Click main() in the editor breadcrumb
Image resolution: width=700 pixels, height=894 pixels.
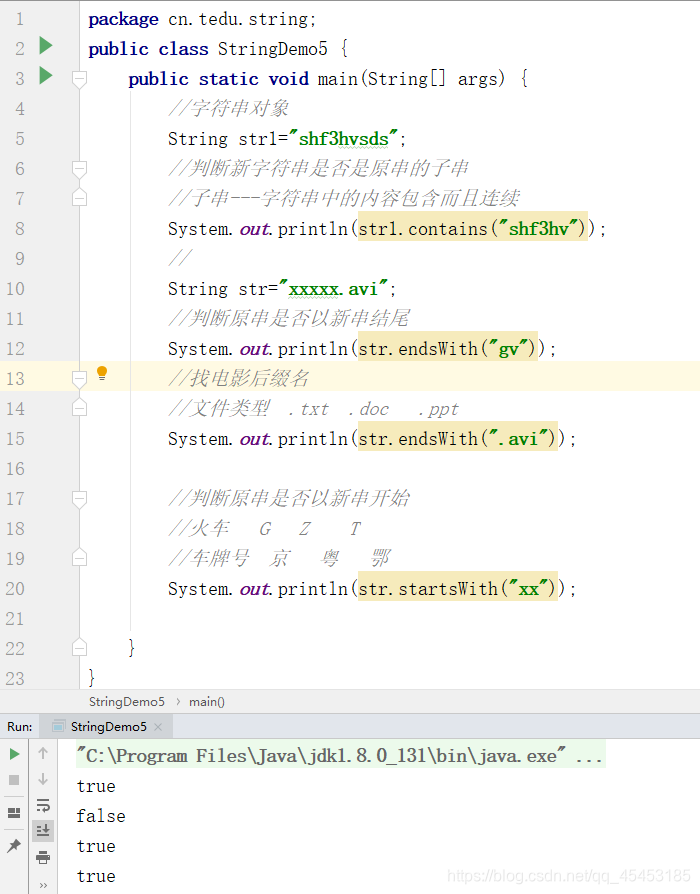pos(207,702)
